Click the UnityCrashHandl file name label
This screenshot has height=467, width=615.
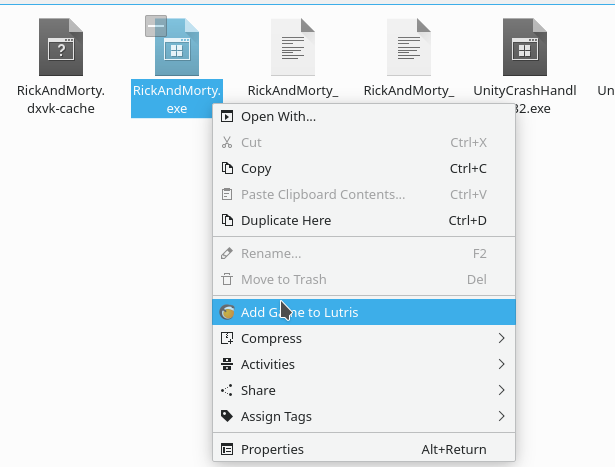[525, 91]
